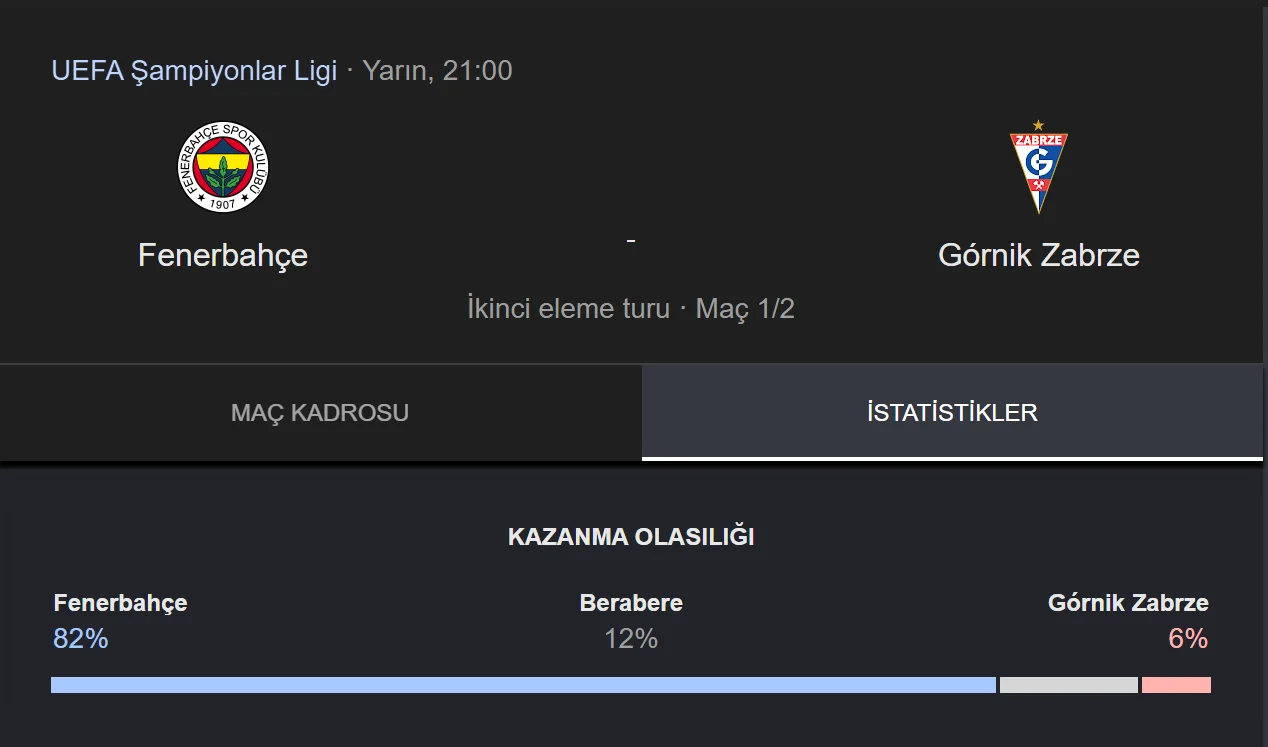Viewport: 1268px width, 747px height.
Task: Click the İkinci eleme turu round label
Action: [568, 308]
